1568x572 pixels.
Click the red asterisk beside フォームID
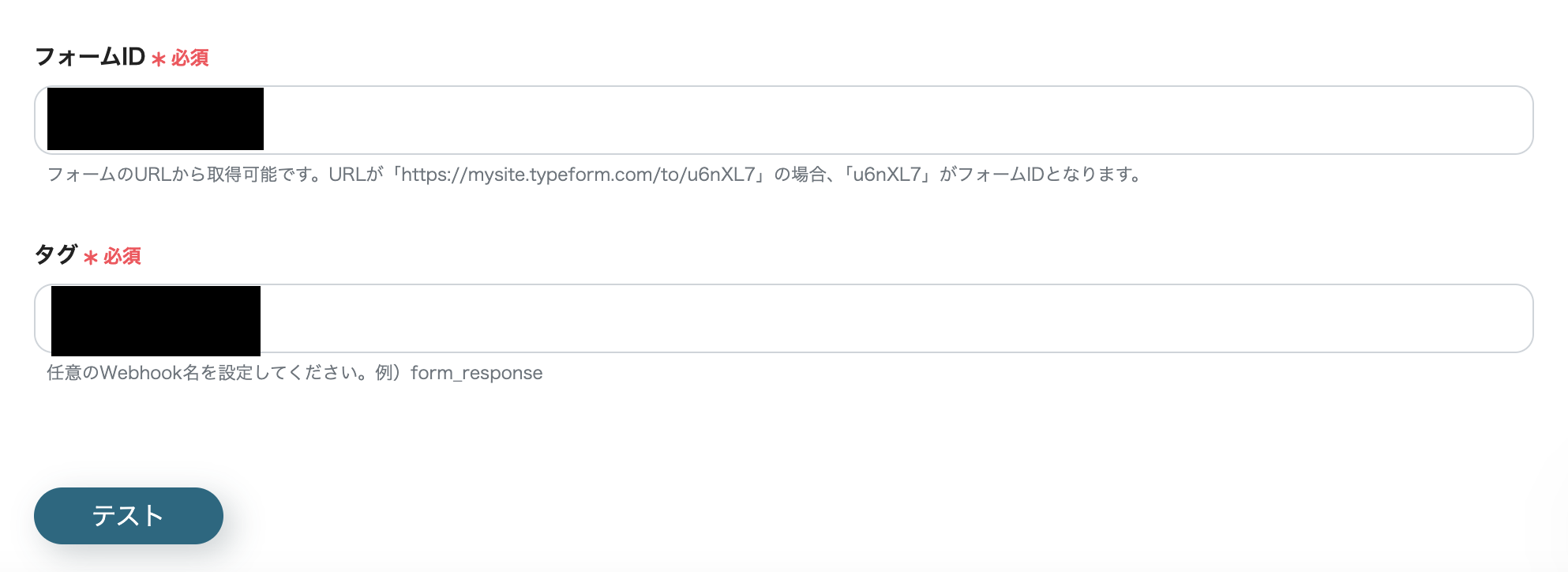[159, 59]
